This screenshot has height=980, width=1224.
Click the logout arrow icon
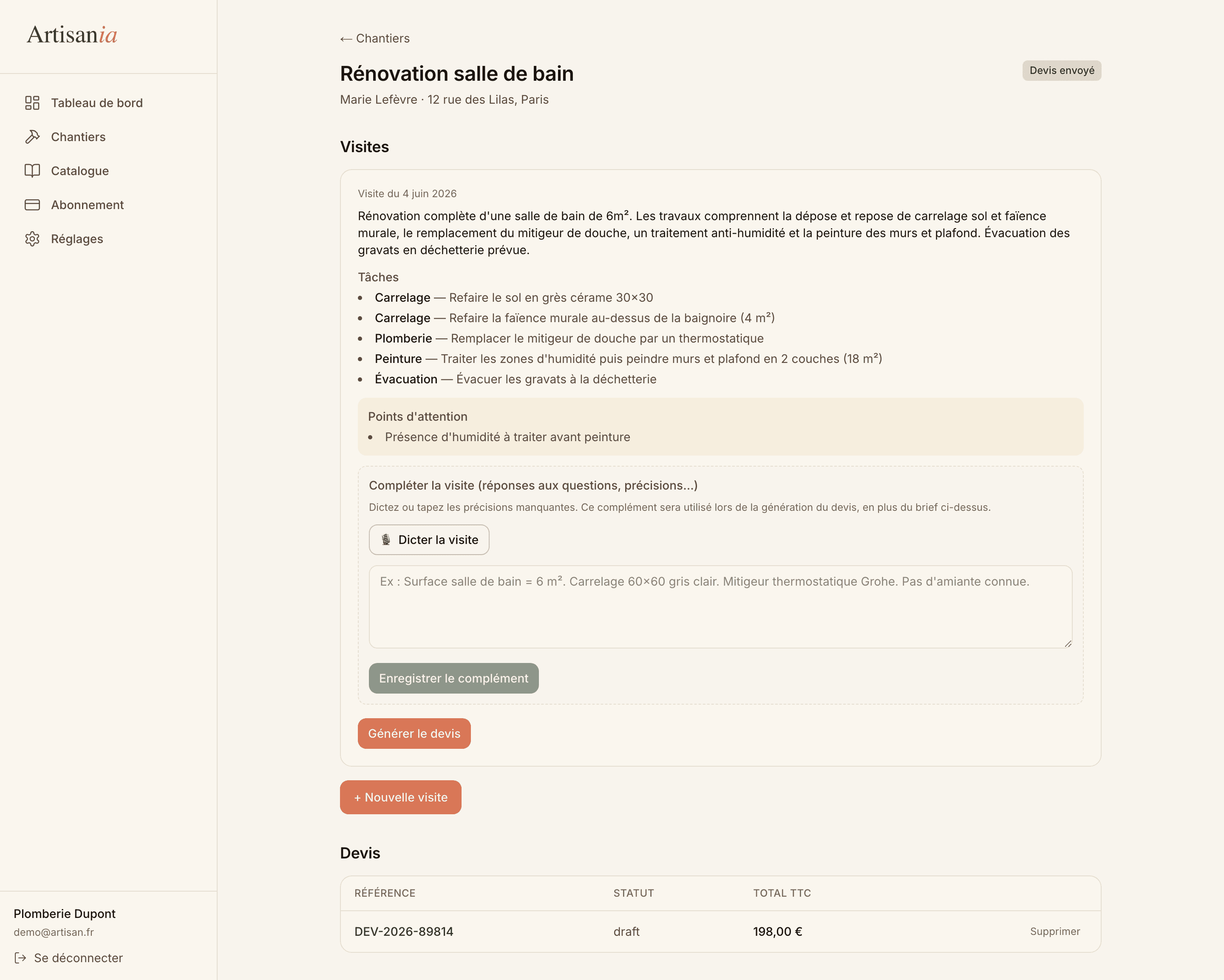click(x=20, y=958)
